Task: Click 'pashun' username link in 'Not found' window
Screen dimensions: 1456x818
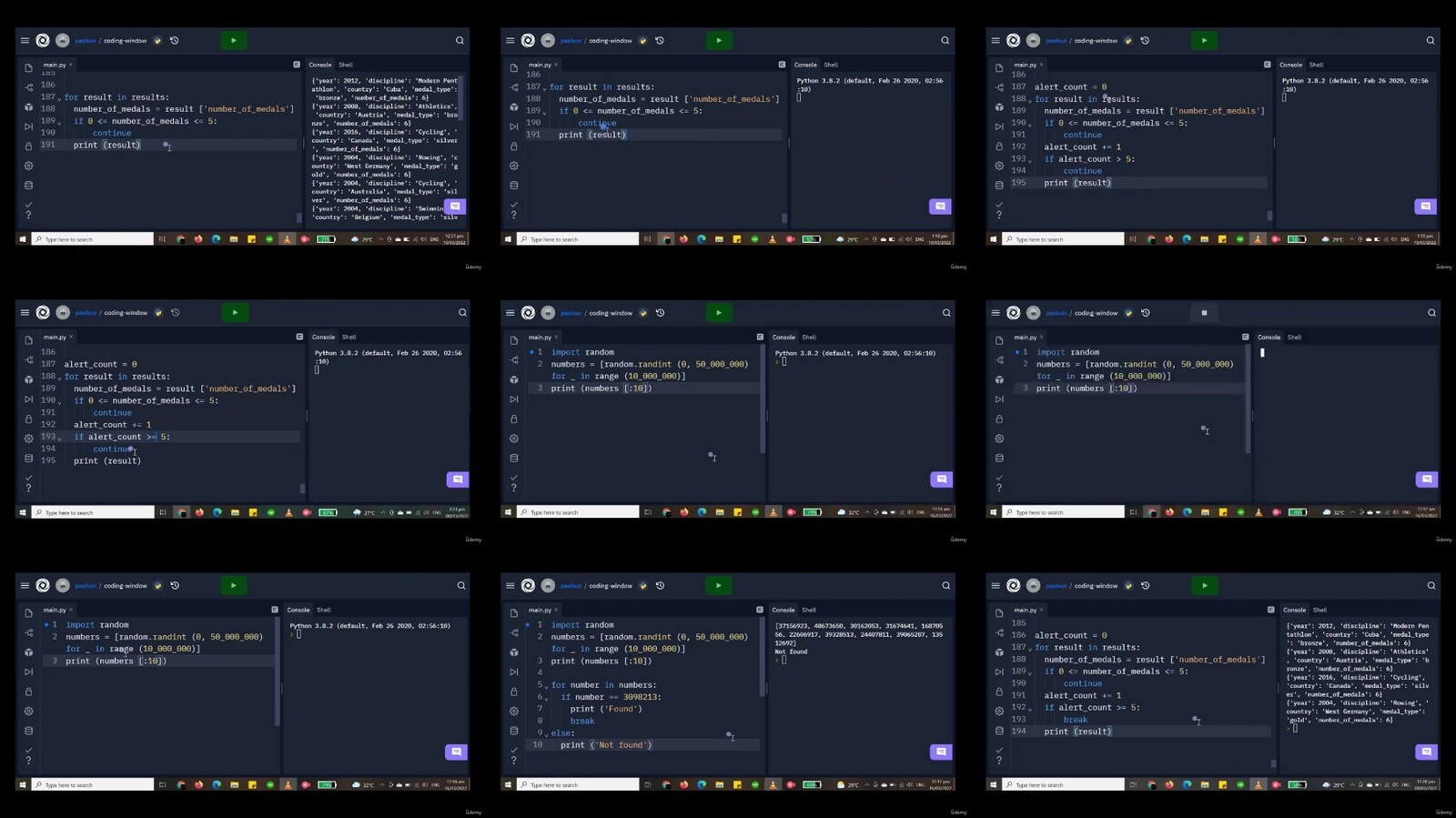Action: [x=571, y=585]
